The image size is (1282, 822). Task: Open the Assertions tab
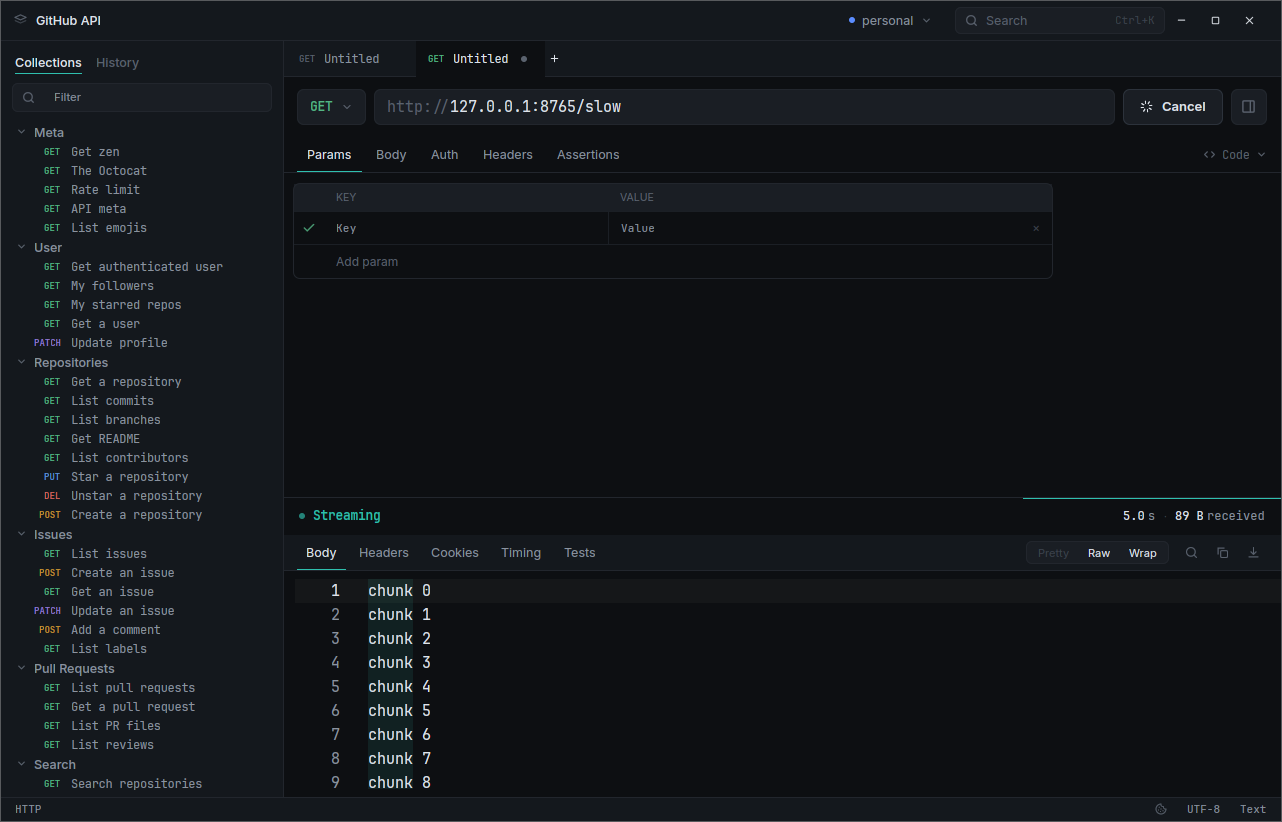tap(588, 155)
